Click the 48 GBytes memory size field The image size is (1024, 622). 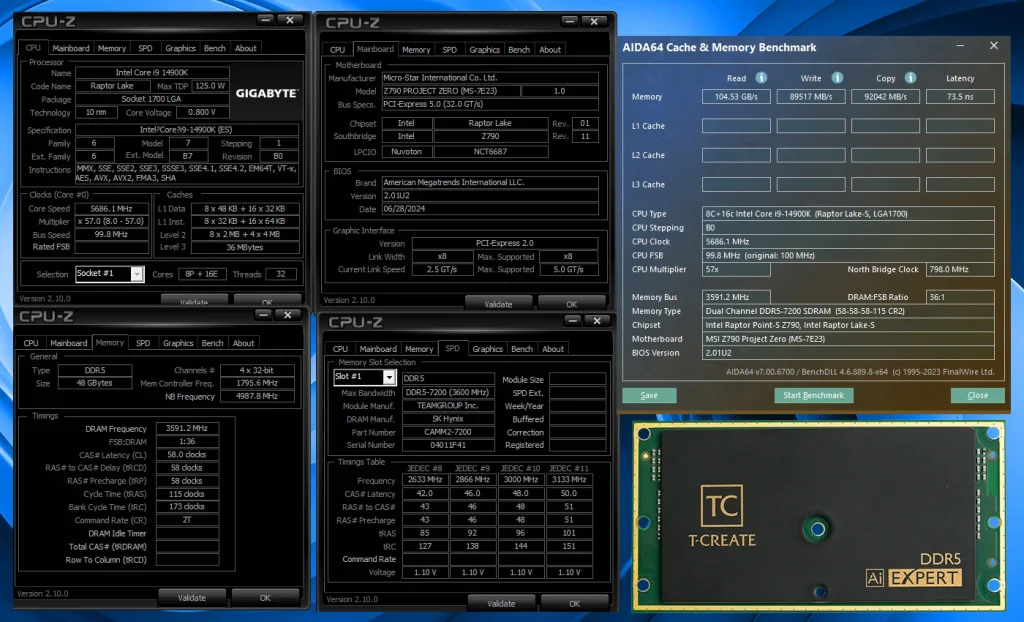point(95,383)
